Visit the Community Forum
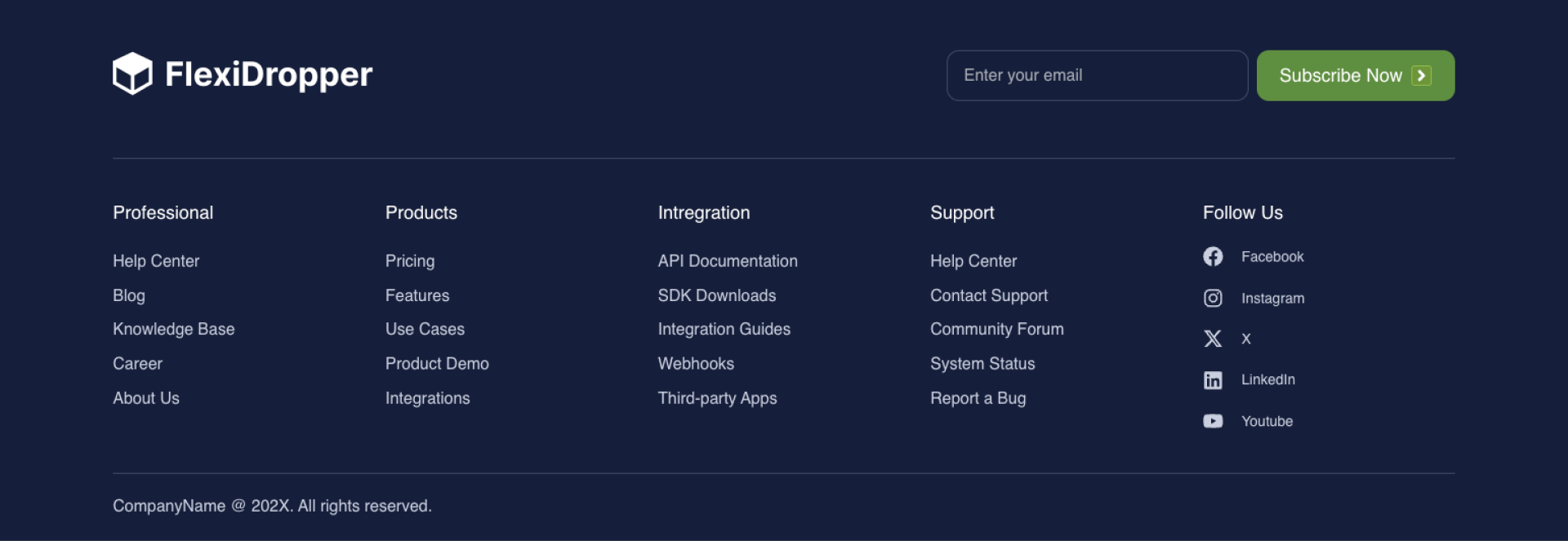 pos(997,329)
